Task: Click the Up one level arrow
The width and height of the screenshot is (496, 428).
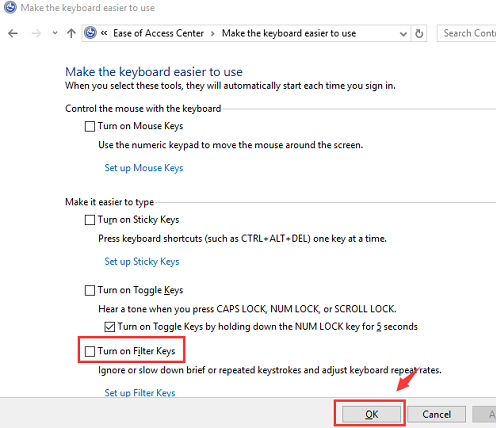Action: (71, 33)
